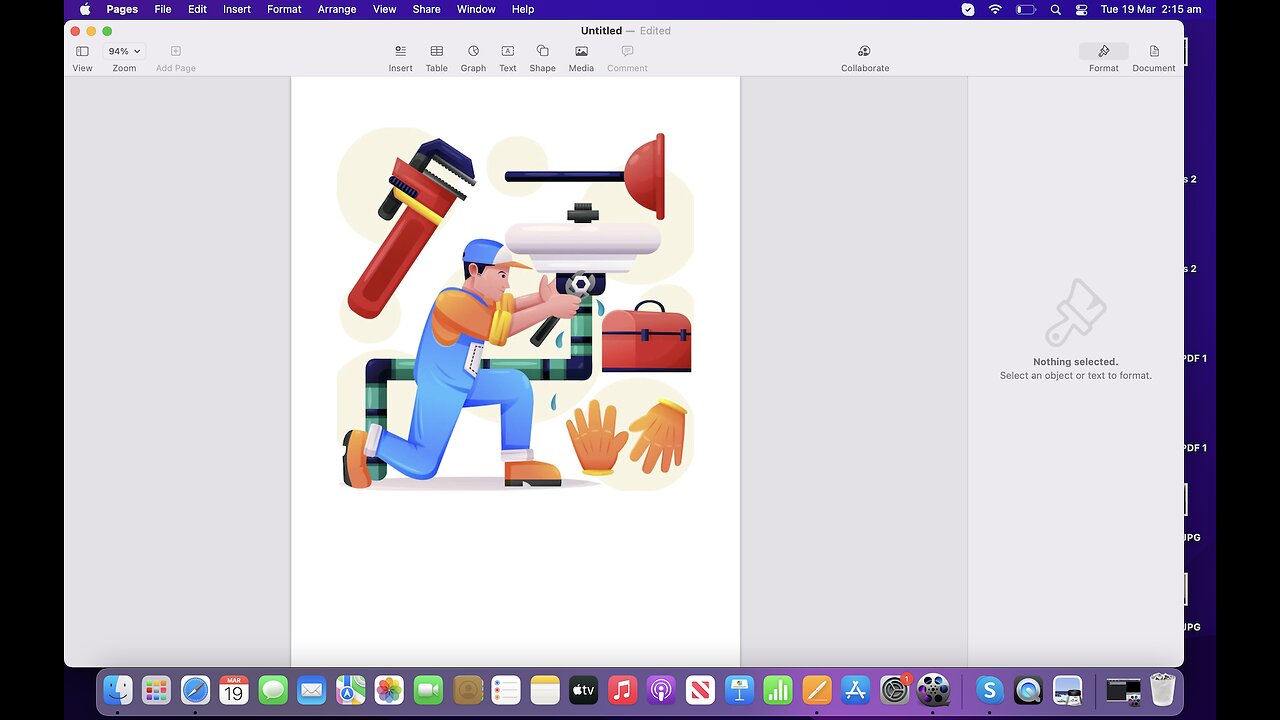Open Notes in the Dock
The image size is (1280, 720).
pyautogui.click(x=545, y=690)
